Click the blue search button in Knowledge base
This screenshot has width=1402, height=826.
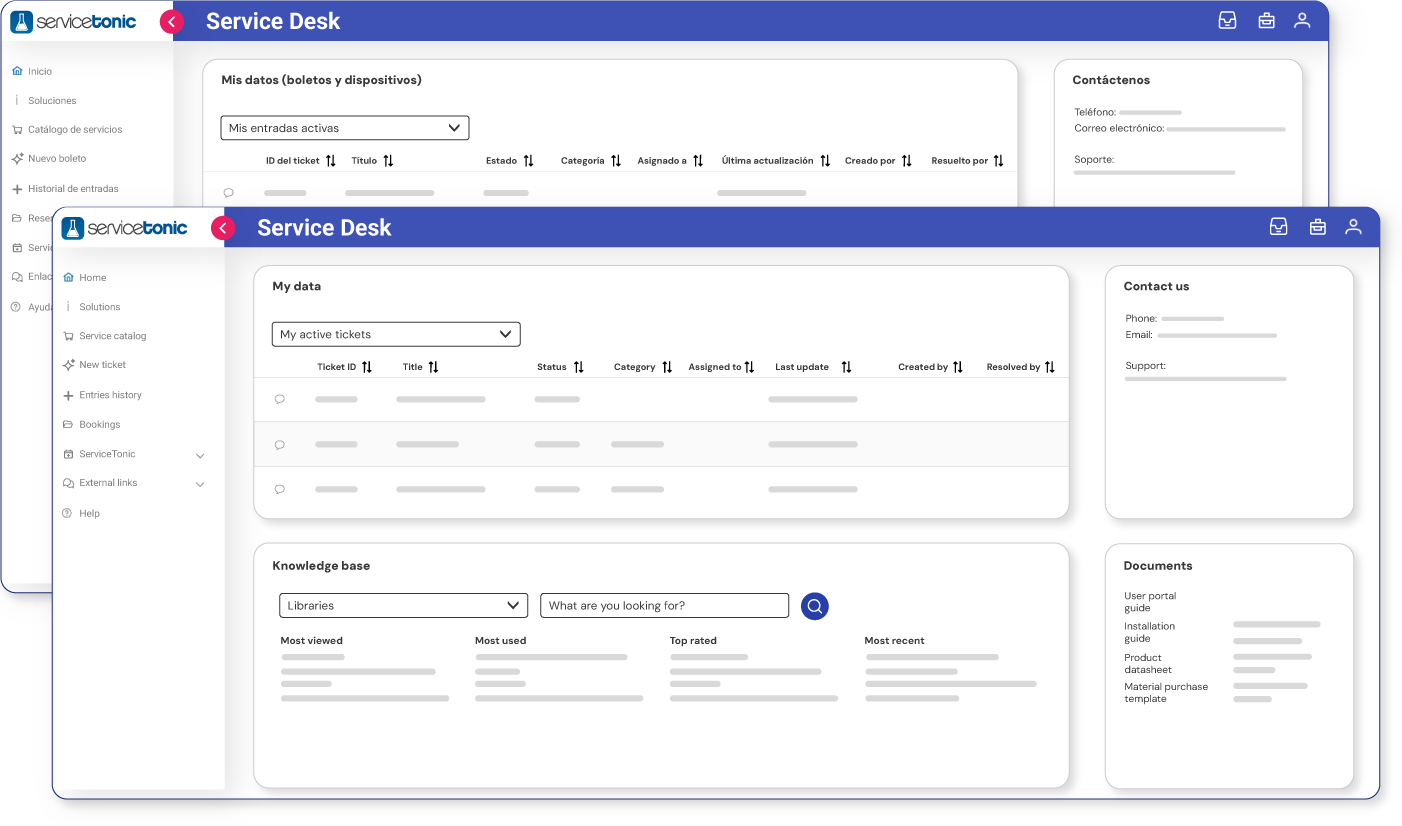[815, 606]
